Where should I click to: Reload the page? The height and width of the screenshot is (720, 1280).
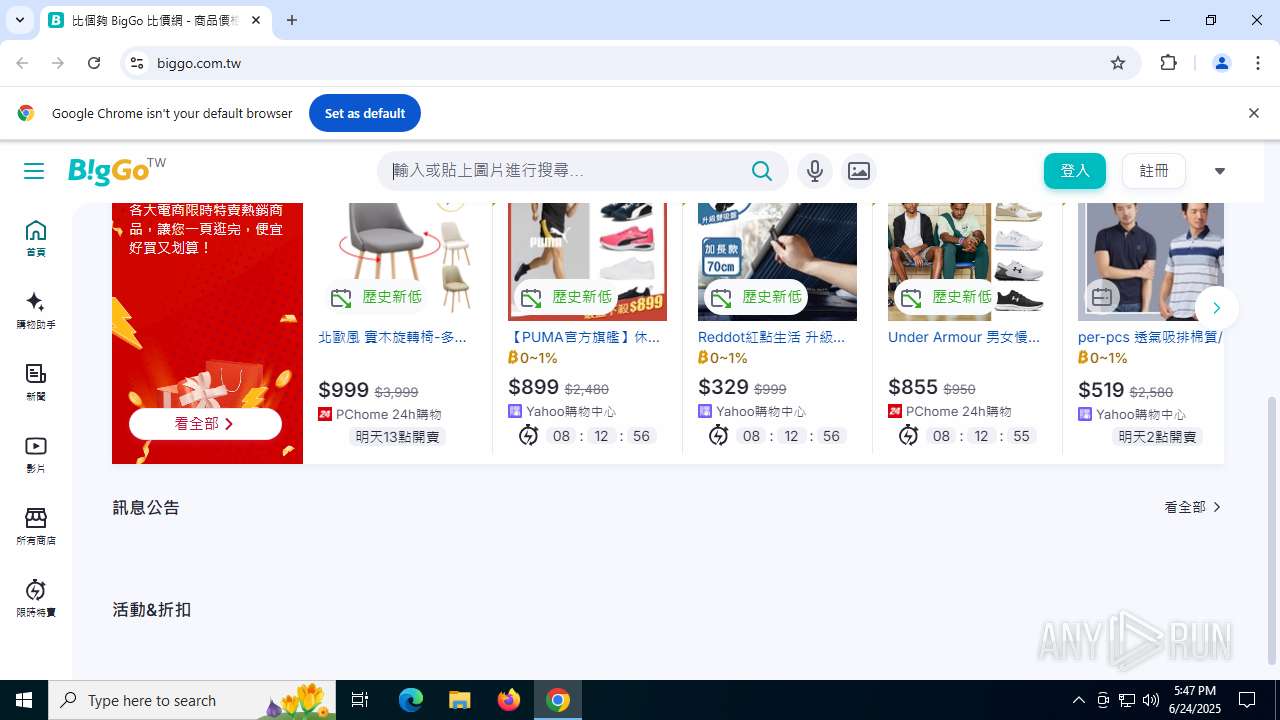tap(94, 63)
